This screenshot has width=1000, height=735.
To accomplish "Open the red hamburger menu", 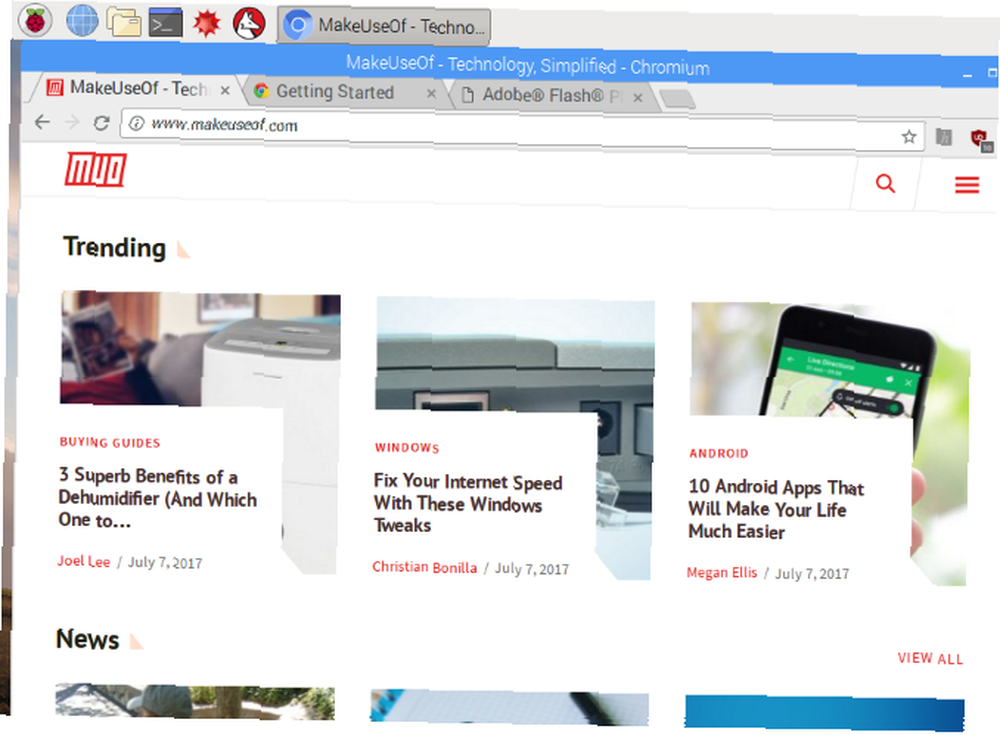I will click(967, 185).
